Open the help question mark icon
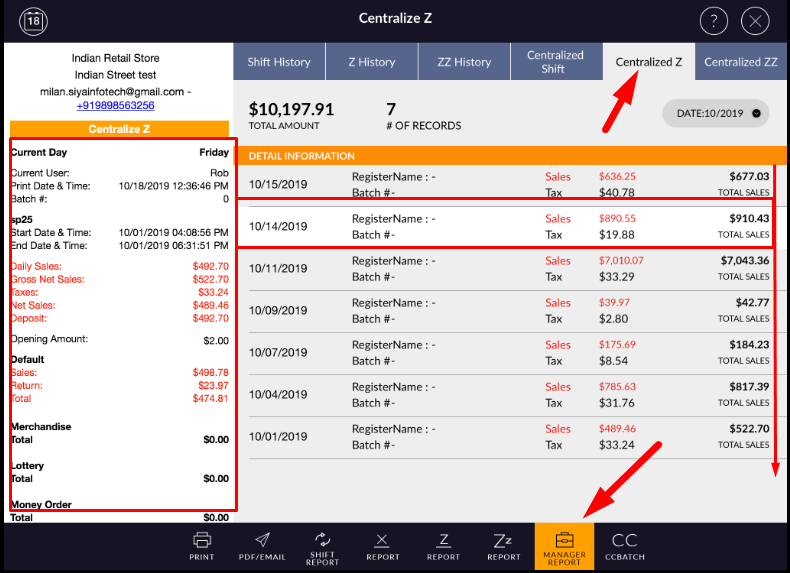This screenshot has width=790, height=573. pyautogui.click(x=713, y=21)
